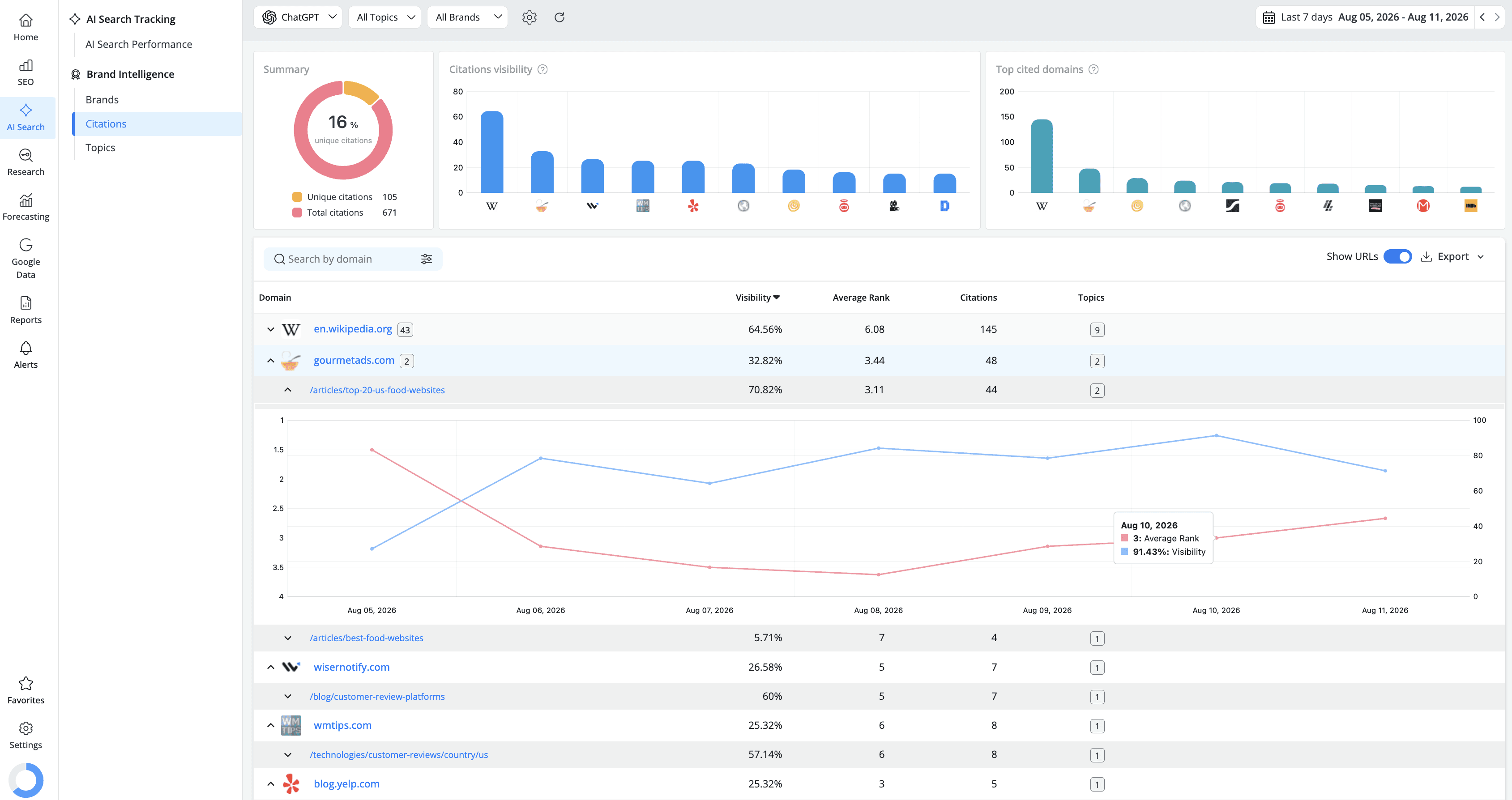
Task: Open the SEO bar-chart icon
Action: click(26, 65)
